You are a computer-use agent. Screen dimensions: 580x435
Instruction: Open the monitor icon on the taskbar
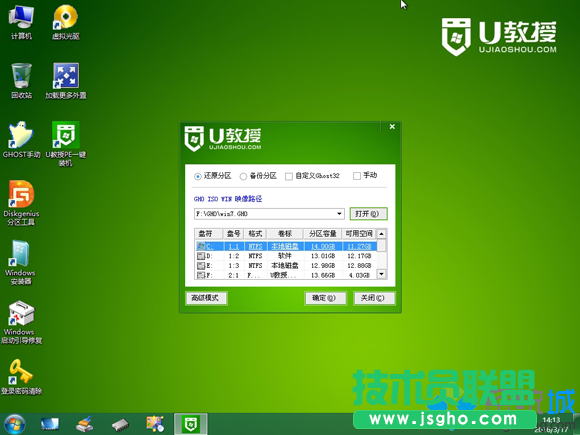tap(50, 424)
